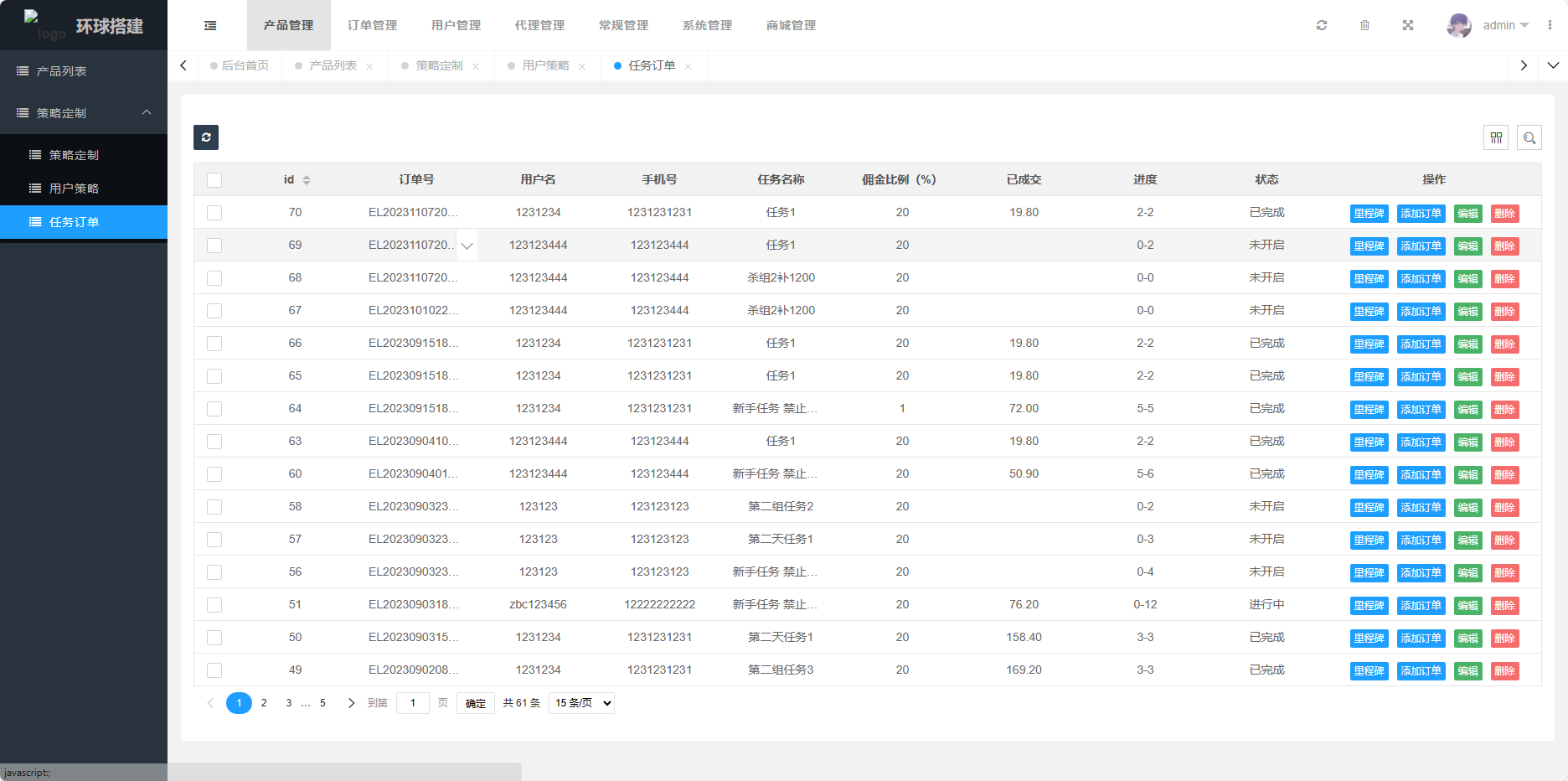Viewport: 1568px width, 781px height.
Task: Click the admin avatar image
Action: pyautogui.click(x=1459, y=25)
